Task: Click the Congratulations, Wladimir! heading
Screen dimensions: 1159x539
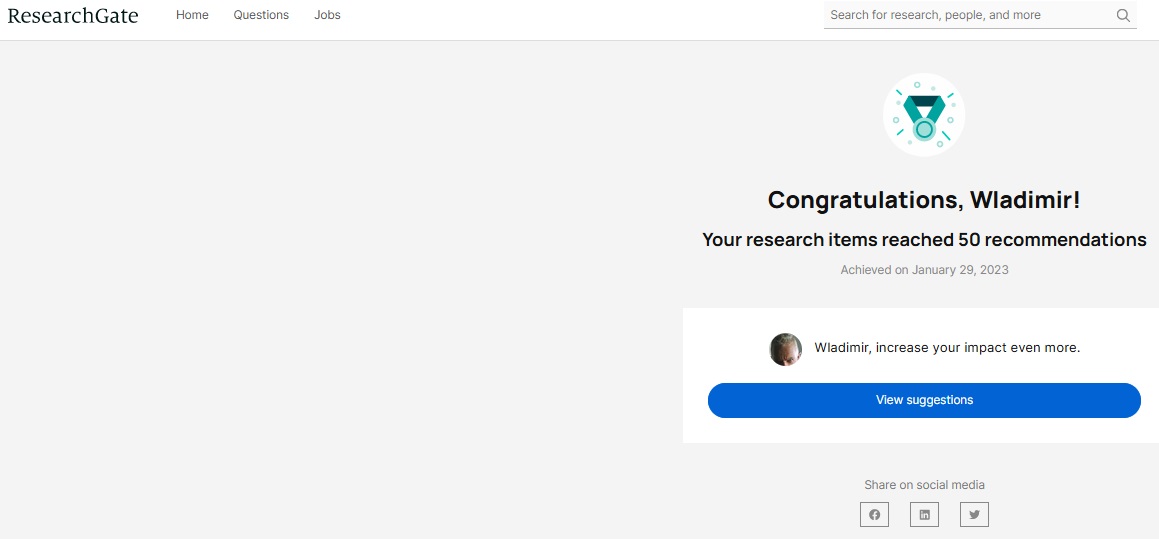Action: (x=924, y=200)
